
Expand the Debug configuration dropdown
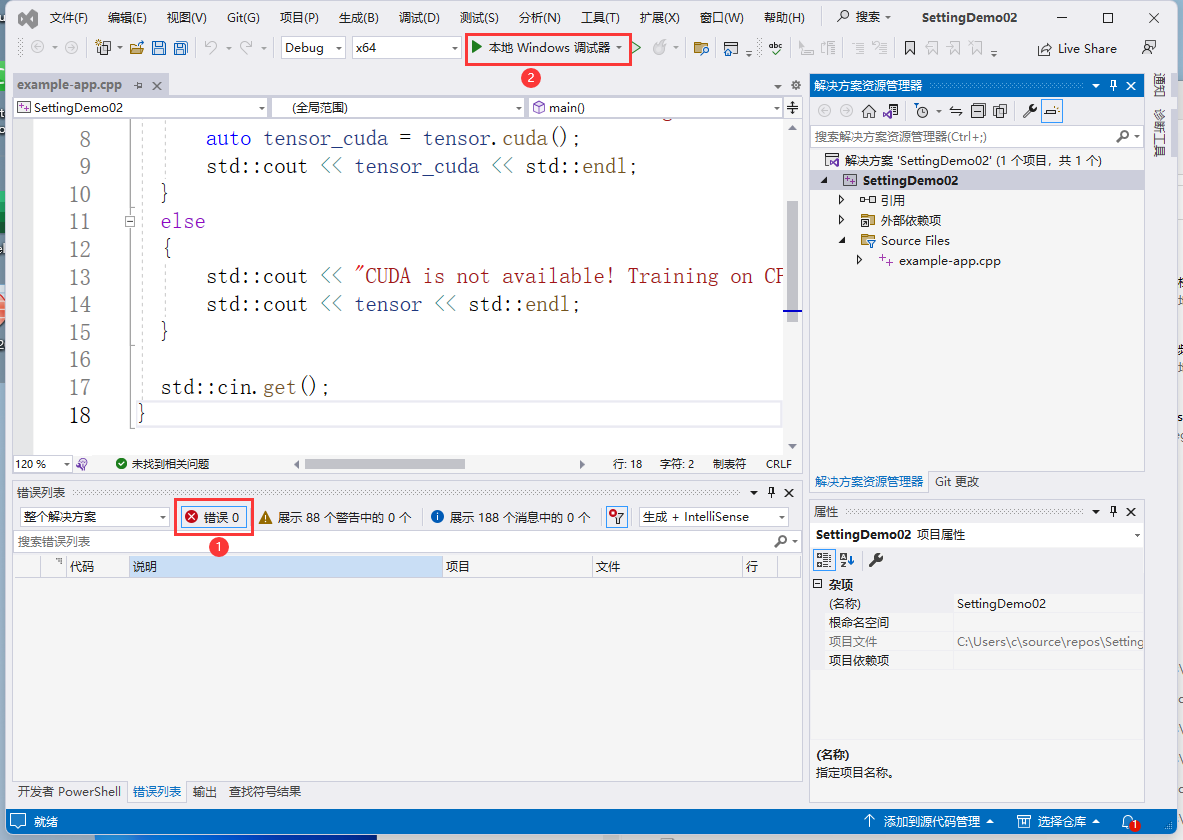pyautogui.click(x=336, y=48)
